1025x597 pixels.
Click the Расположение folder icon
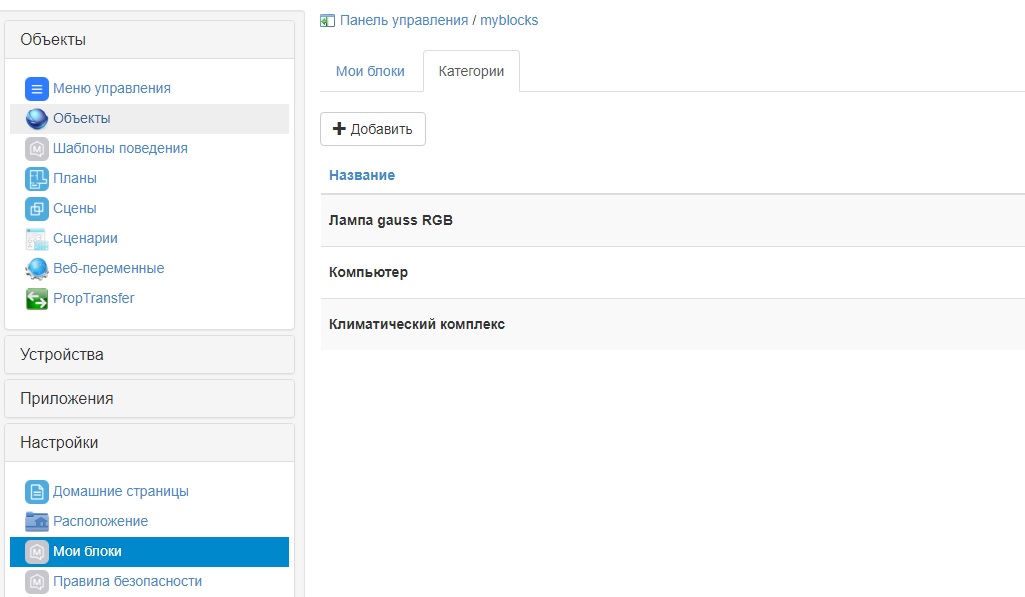(x=37, y=521)
